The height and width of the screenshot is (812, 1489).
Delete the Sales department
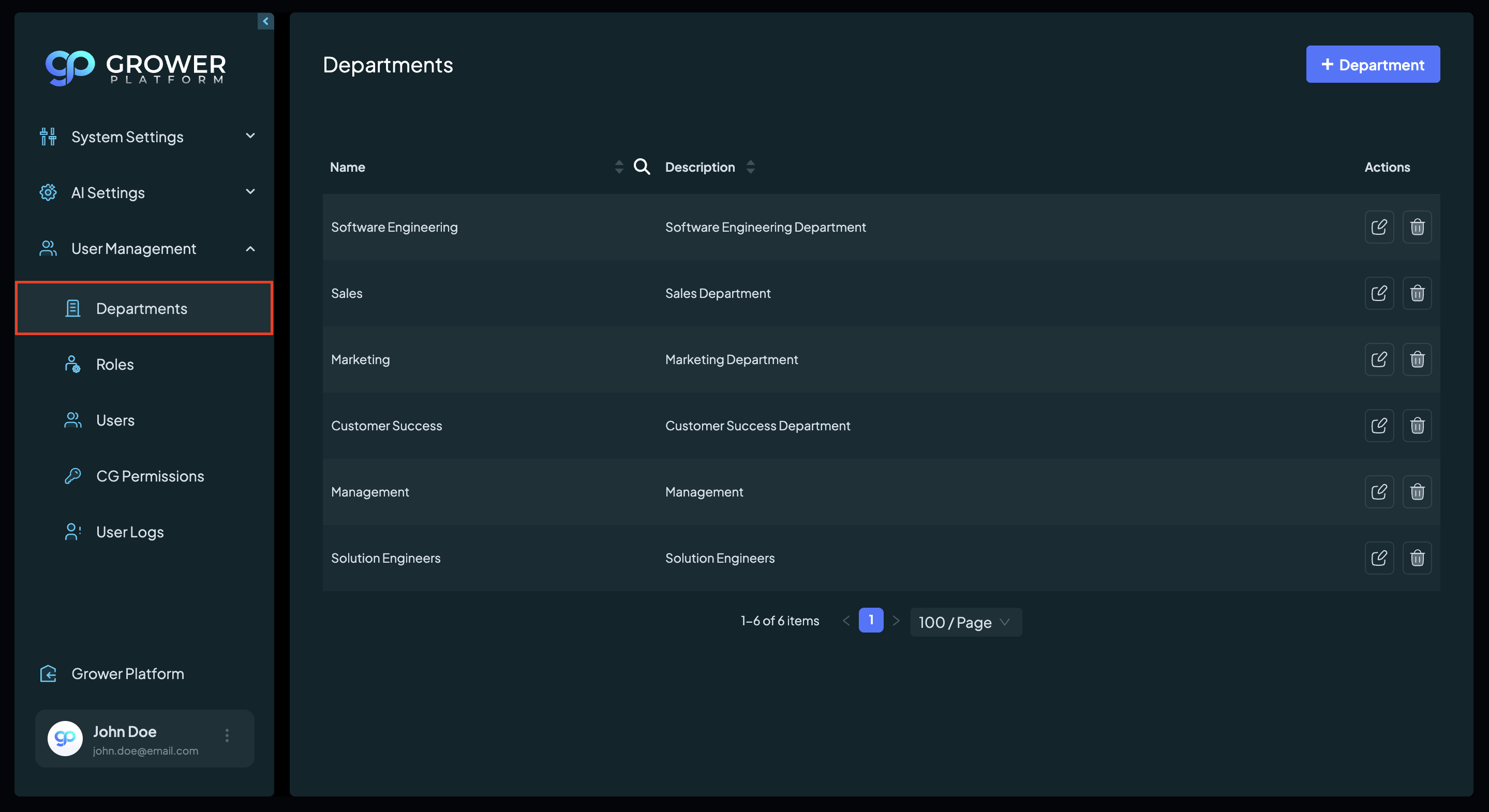pos(1417,294)
